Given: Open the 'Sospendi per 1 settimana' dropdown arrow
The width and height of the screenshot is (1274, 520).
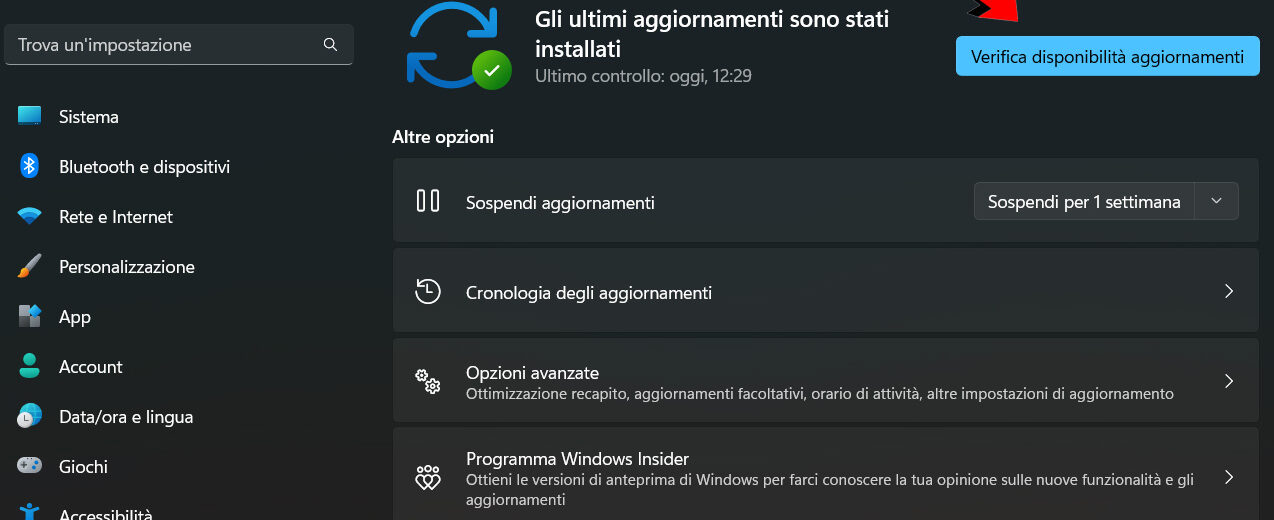Looking at the screenshot, I should pos(1216,201).
